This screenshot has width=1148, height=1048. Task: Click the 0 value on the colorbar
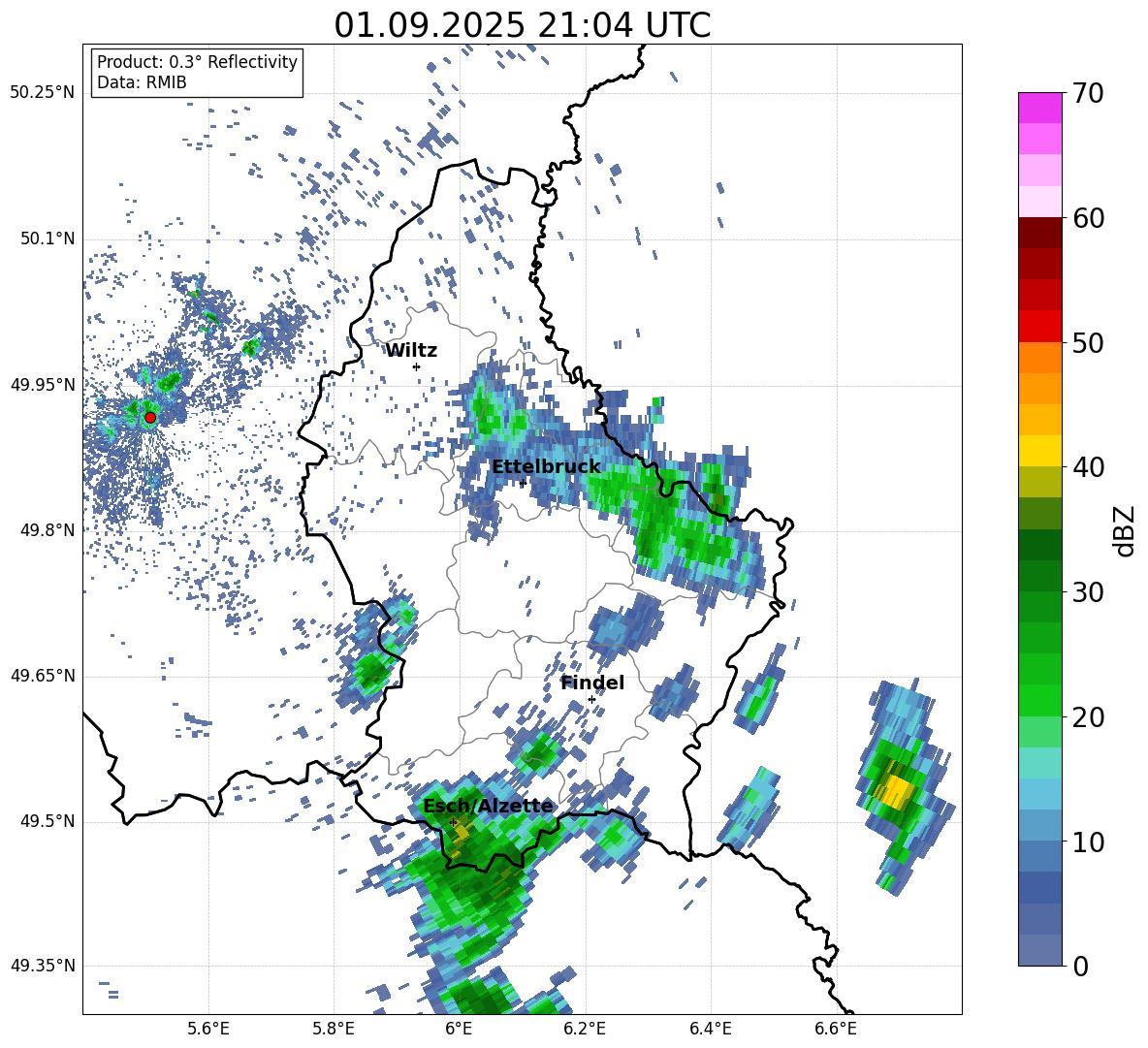click(1080, 966)
